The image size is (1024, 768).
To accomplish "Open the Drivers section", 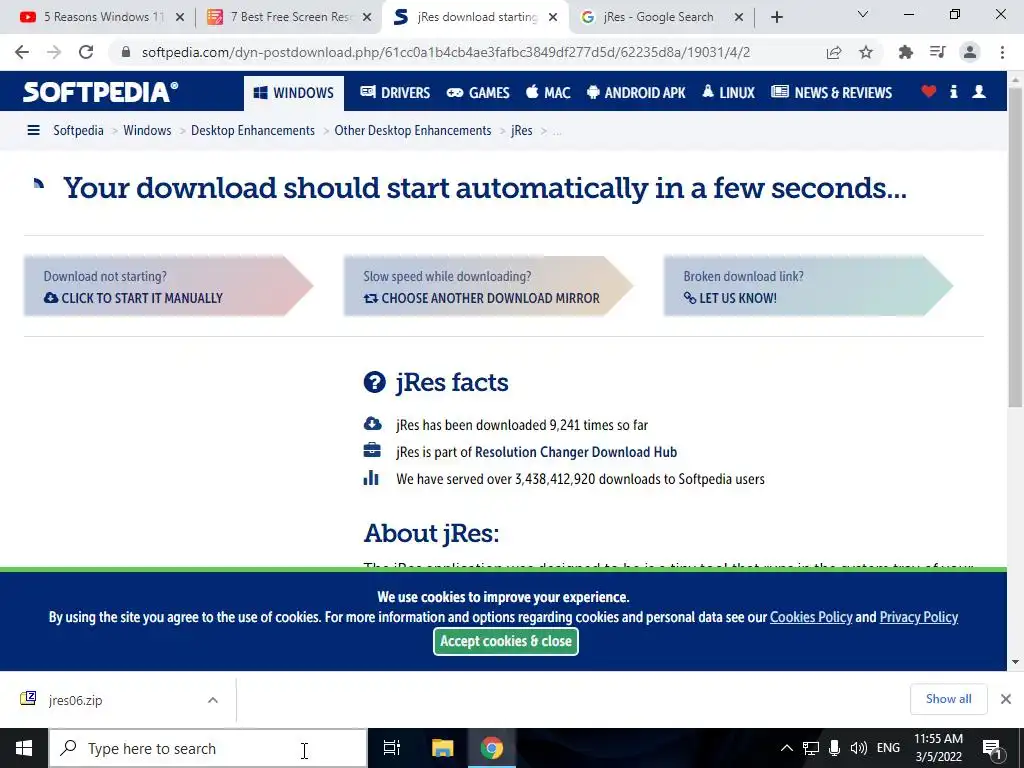I will [395, 93].
